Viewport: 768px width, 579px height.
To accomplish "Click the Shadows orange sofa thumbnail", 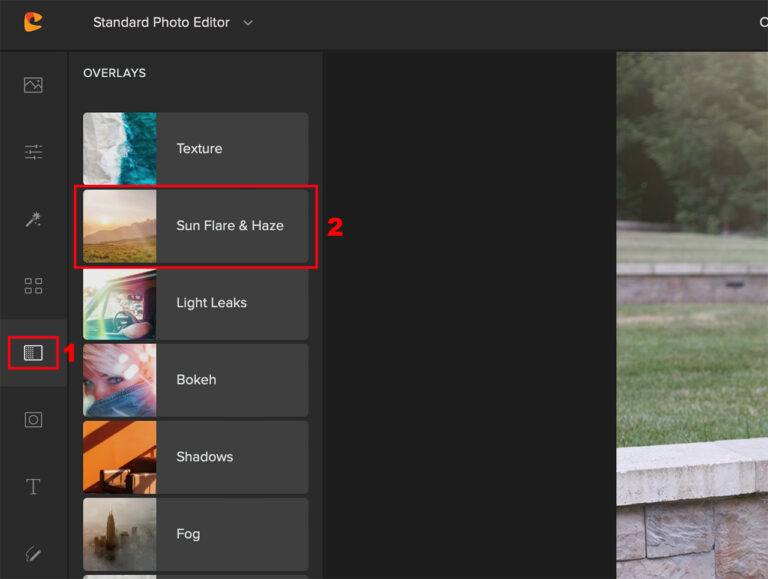I will 120,457.
